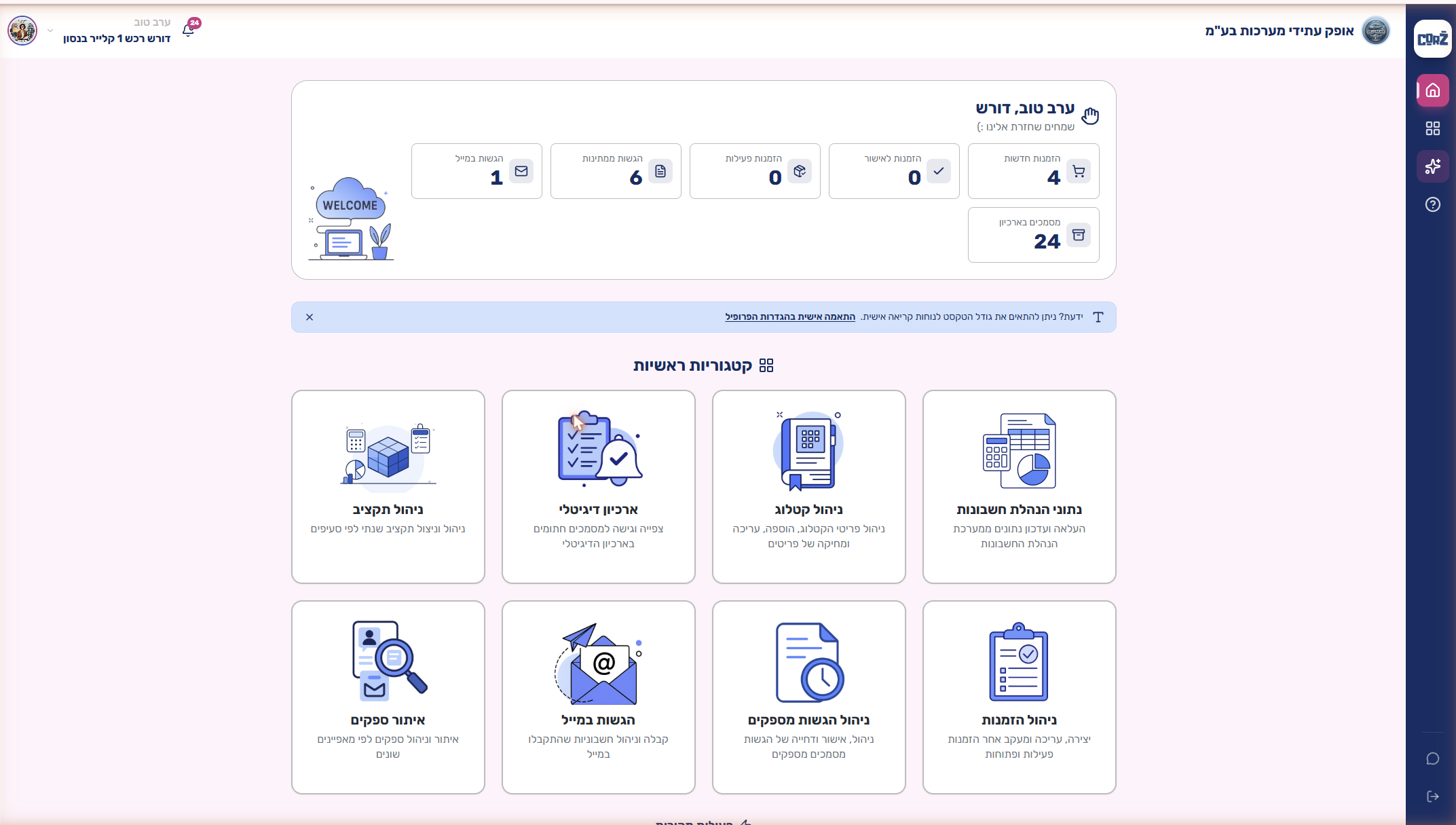Click the clipboard with bell archive illustration
Screen dimensions: 1456x825
point(599,449)
